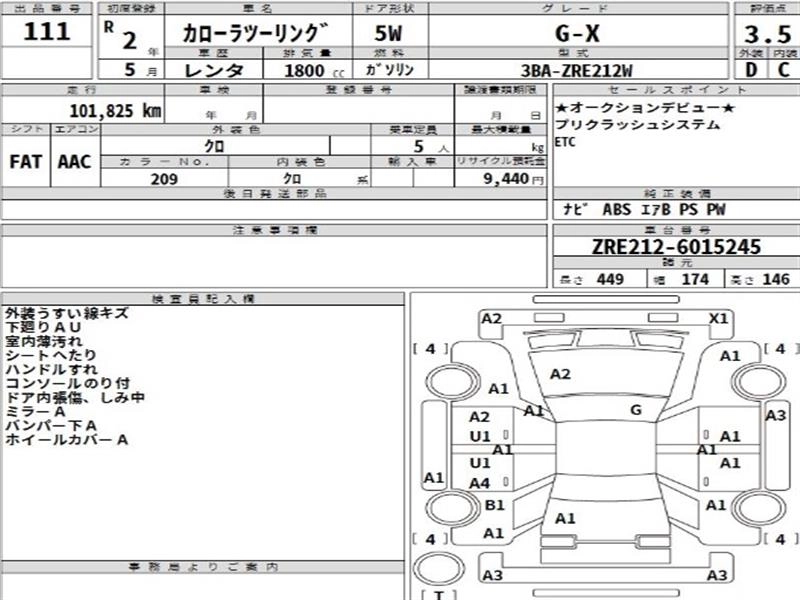Select the length value 449

pos(610,279)
